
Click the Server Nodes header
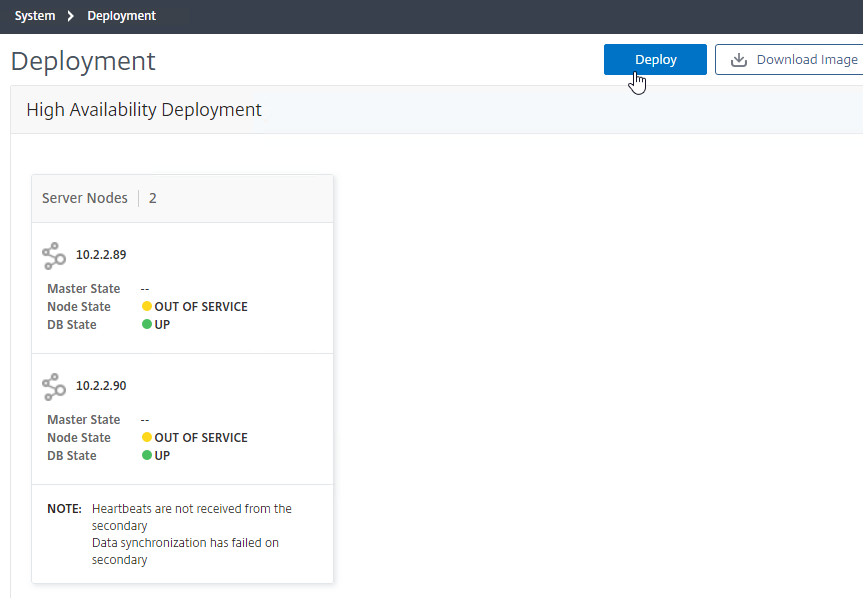click(x=85, y=198)
